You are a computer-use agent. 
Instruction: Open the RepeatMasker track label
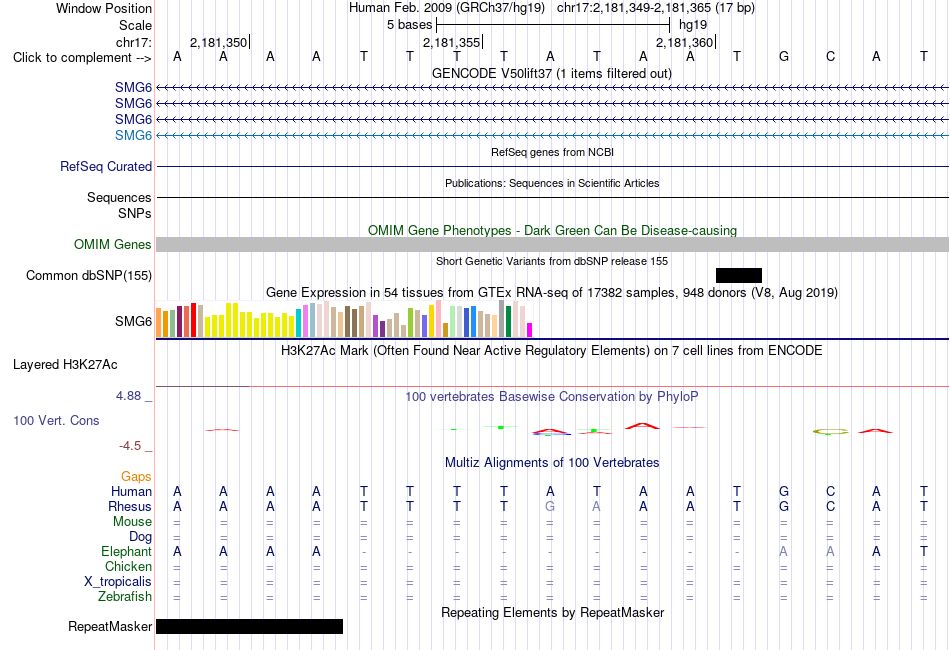(110, 626)
